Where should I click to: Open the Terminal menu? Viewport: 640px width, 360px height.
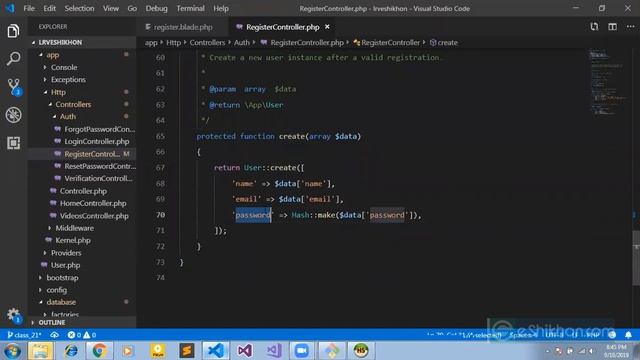tap(190, 8)
